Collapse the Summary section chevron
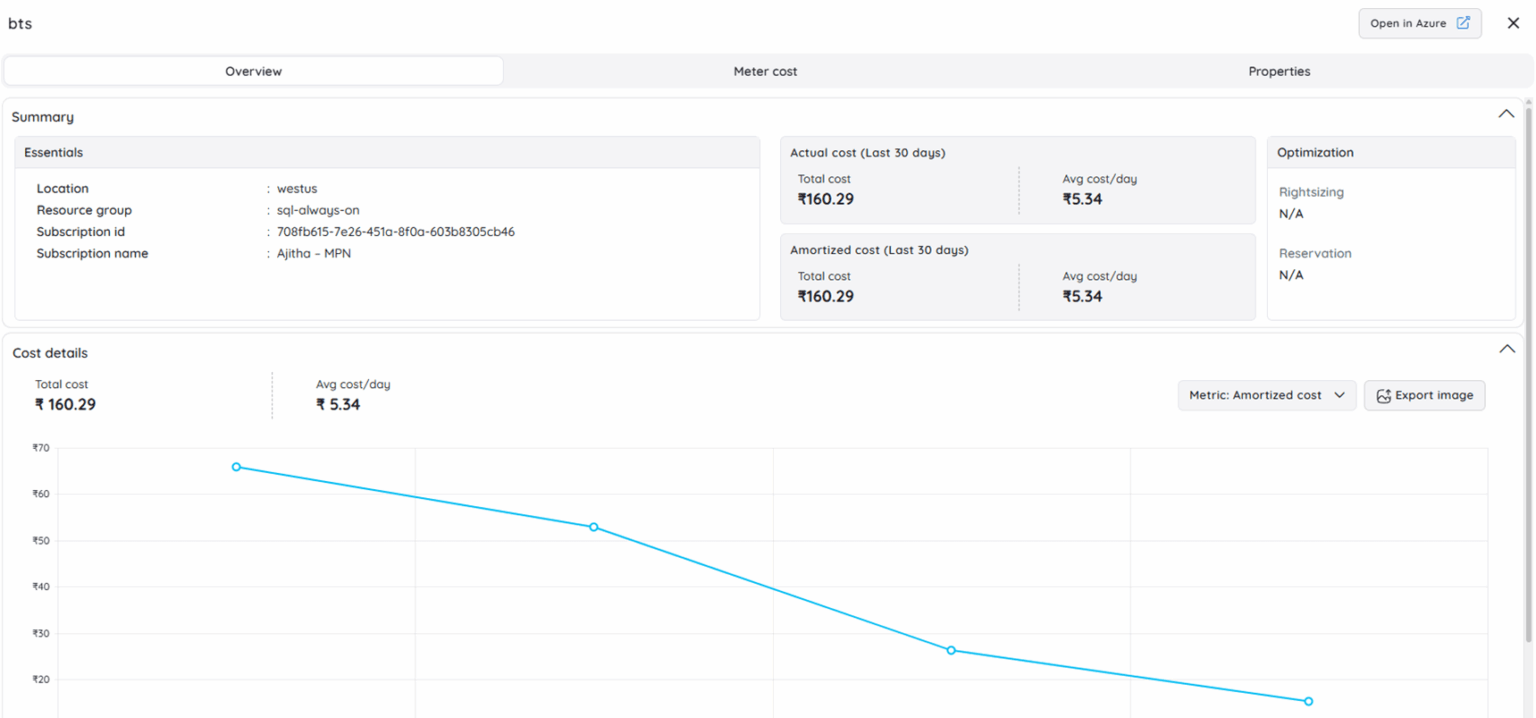Viewport: 1536px width, 718px height. coord(1506,114)
